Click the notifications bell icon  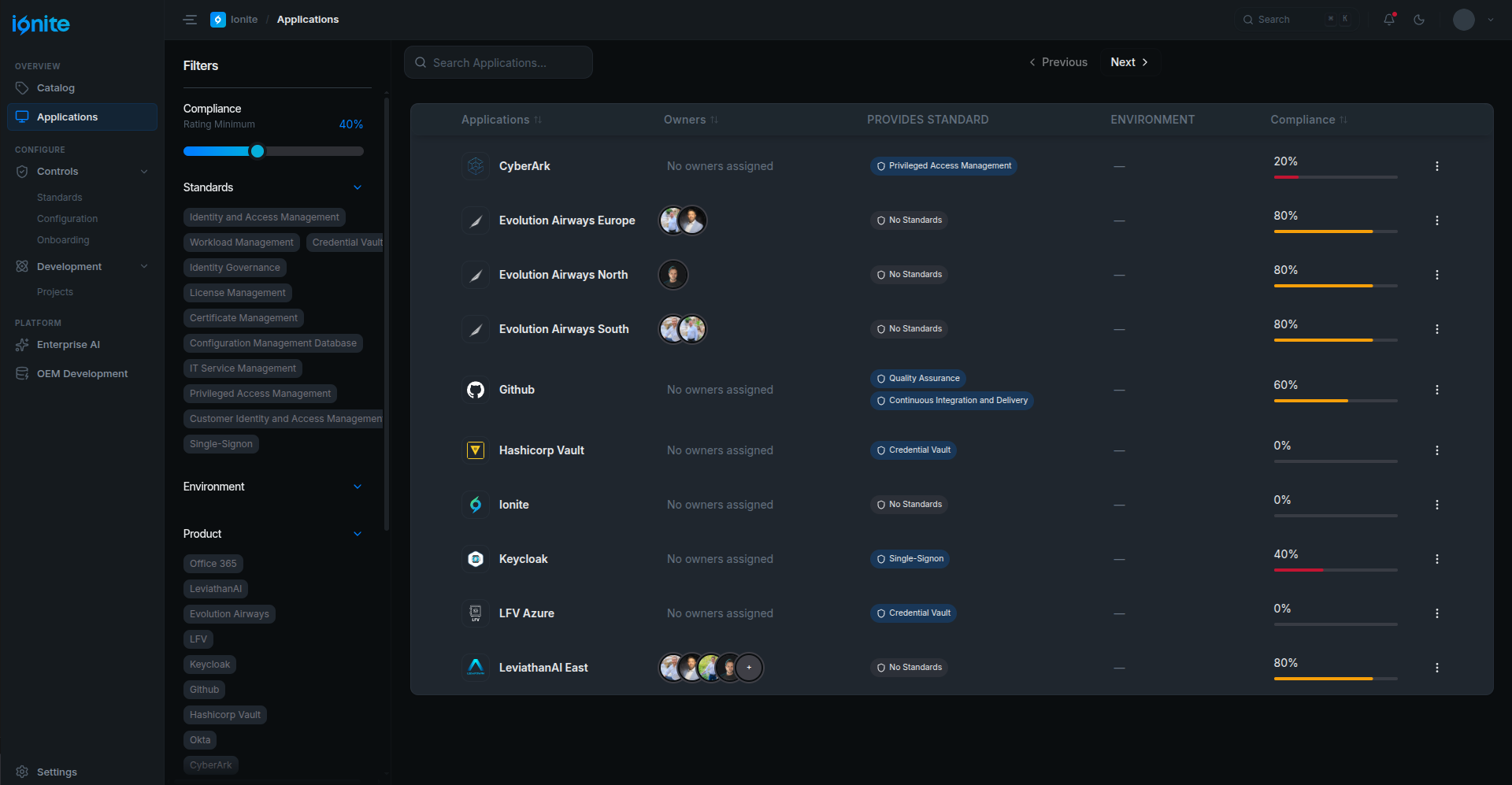click(1388, 20)
